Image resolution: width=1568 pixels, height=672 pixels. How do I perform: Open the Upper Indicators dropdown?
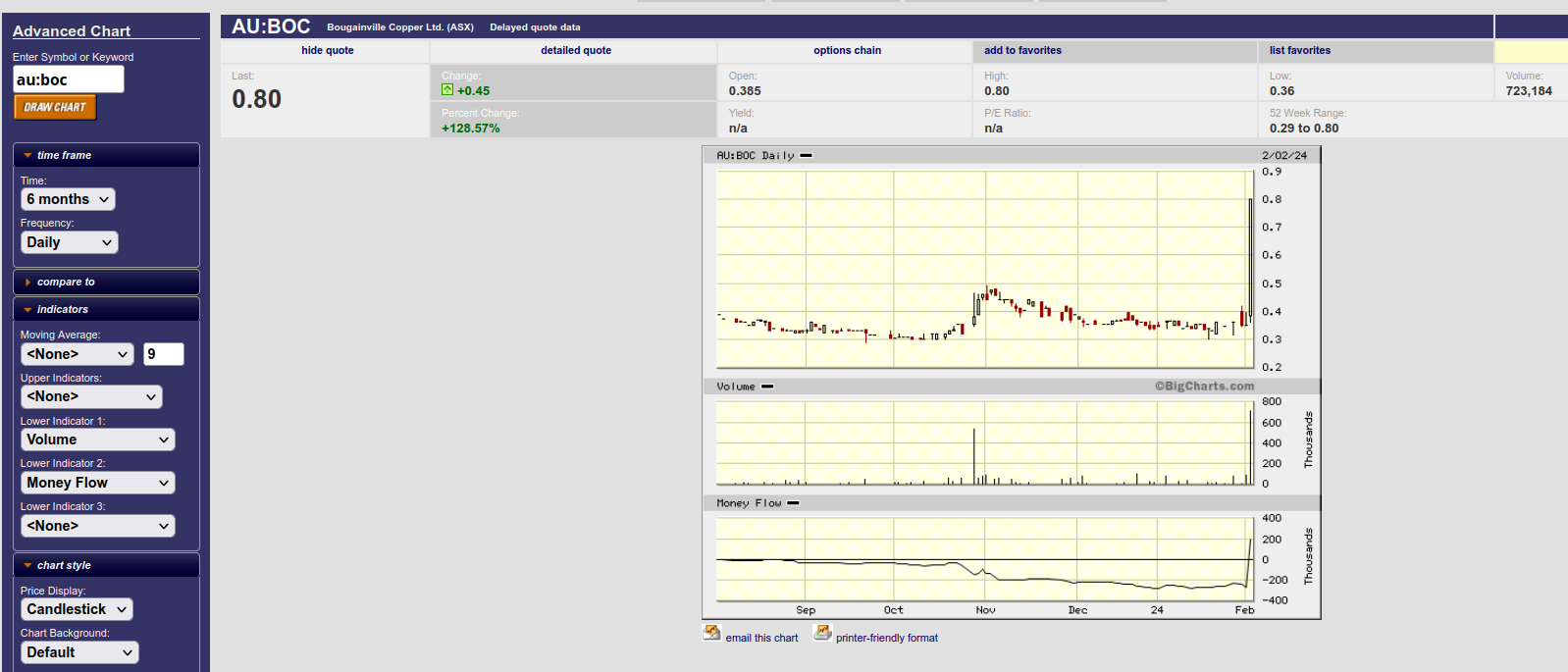coord(91,396)
